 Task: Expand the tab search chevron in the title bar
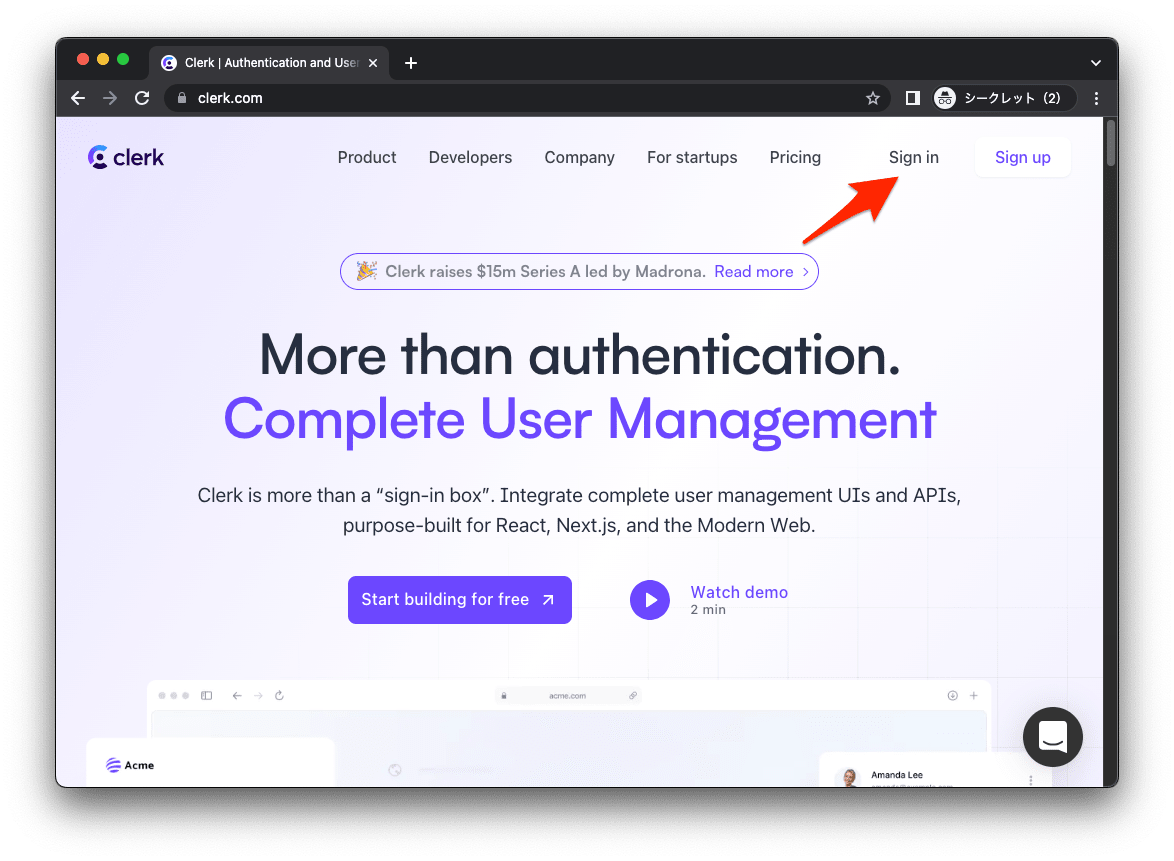point(1095,63)
